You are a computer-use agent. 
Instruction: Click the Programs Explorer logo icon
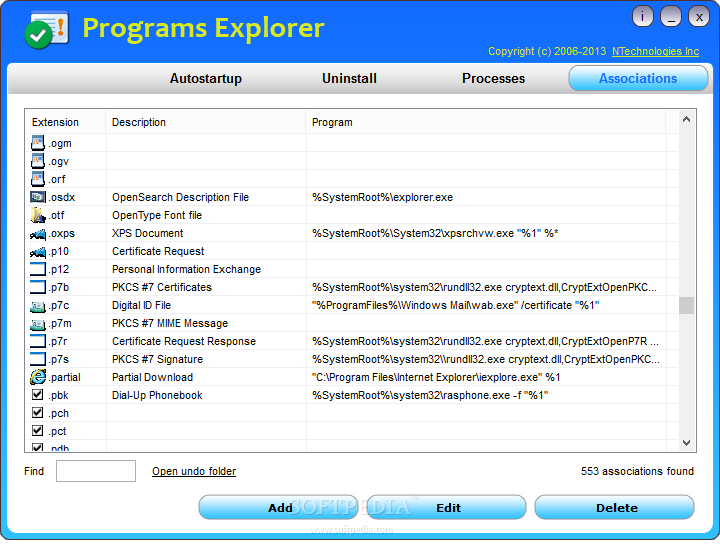click(x=46, y=29)
